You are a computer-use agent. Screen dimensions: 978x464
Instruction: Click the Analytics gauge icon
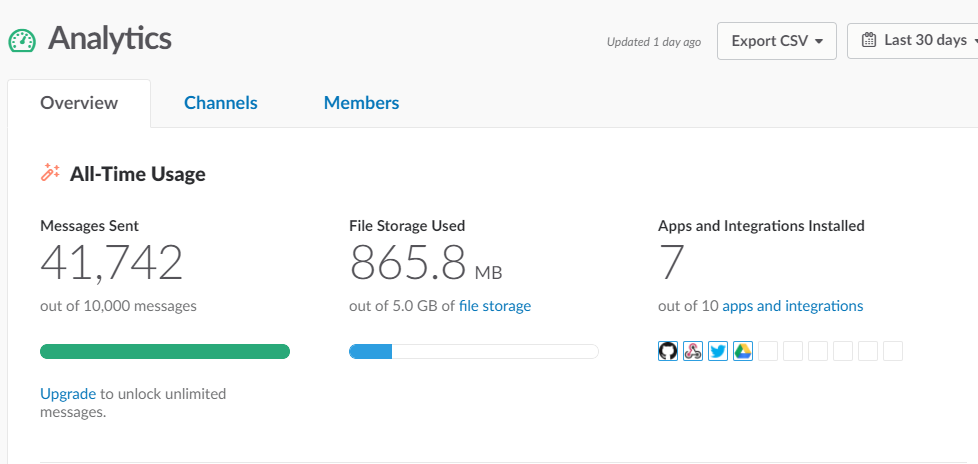pos(22,40)
